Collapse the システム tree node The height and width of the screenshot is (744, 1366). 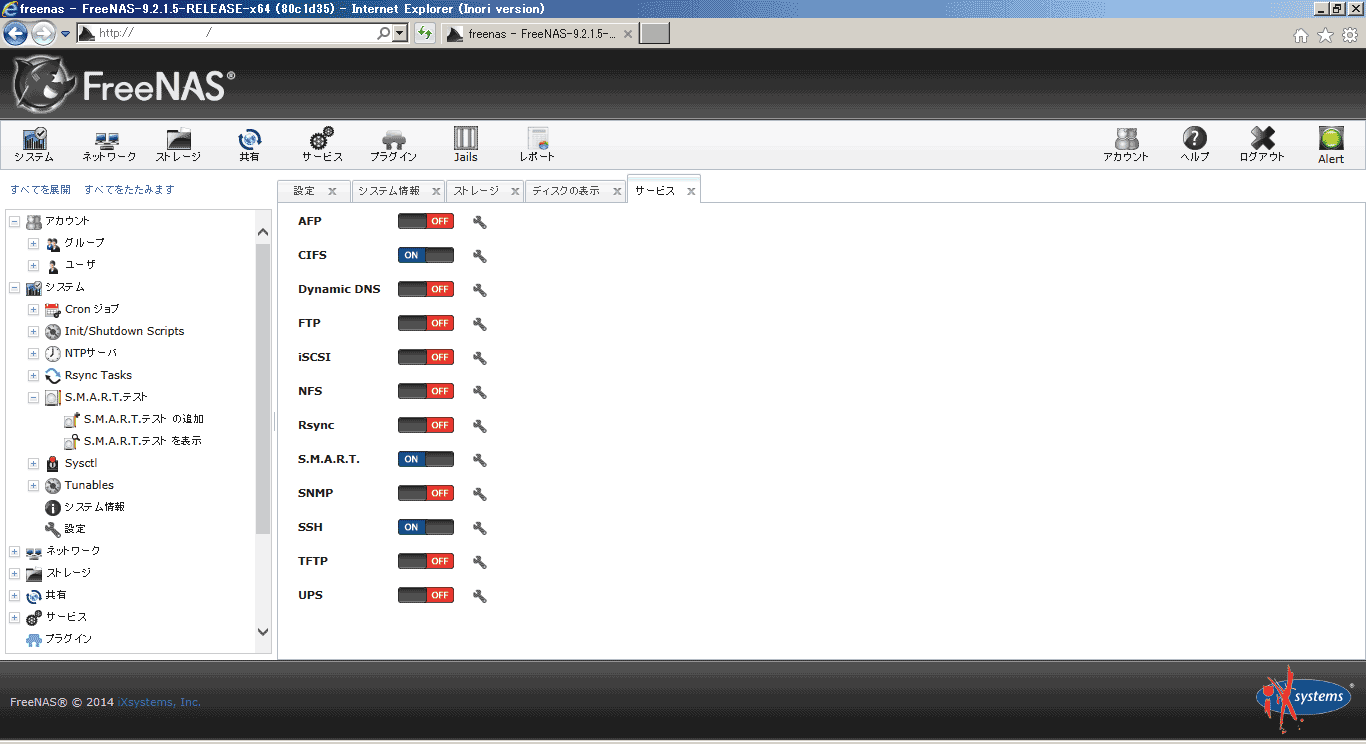tap(14, 287)
